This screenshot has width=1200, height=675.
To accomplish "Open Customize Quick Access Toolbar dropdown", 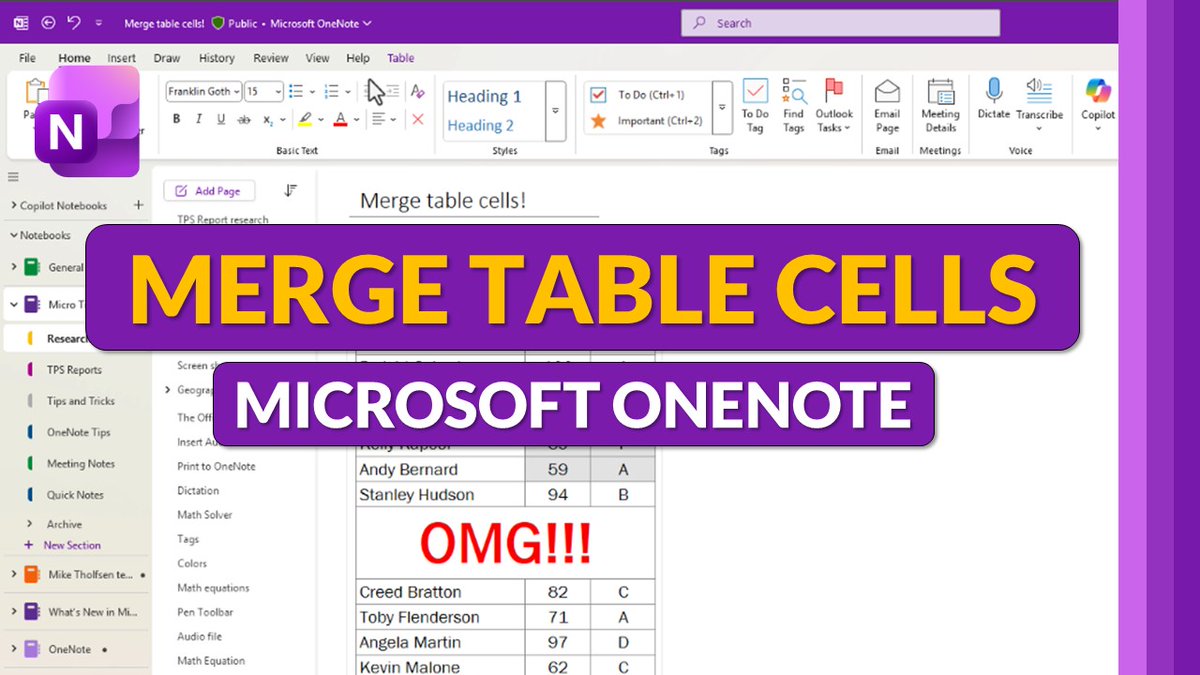I will click(x=98, y=23).
